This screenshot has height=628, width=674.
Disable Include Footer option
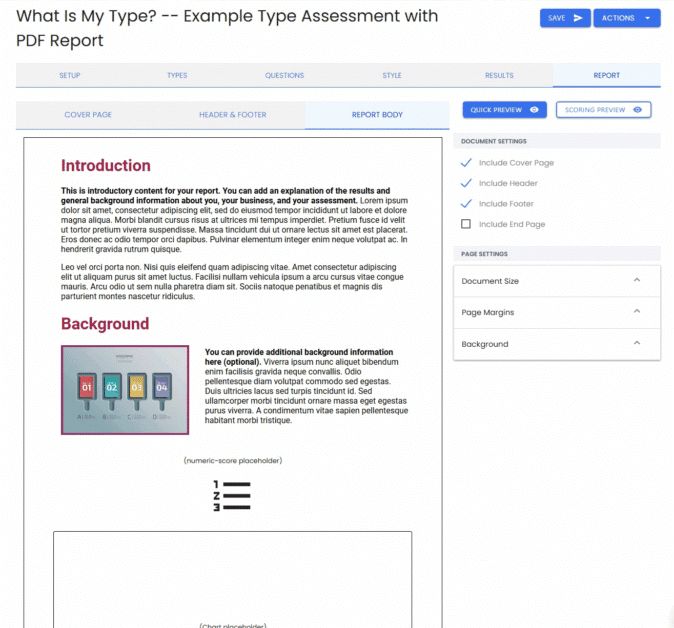coord(466,204)
